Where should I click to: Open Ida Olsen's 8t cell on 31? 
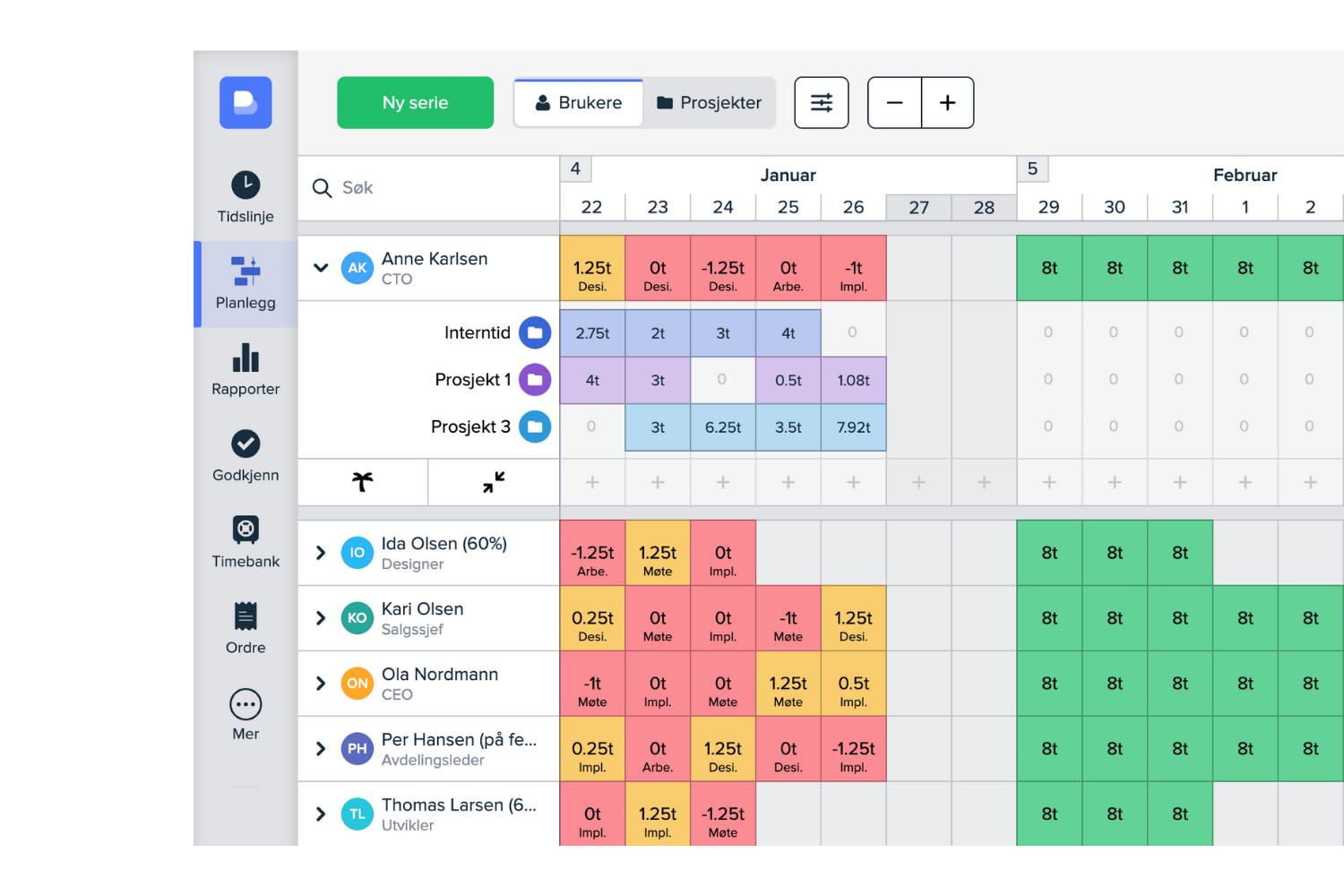tap(1180, 553)
